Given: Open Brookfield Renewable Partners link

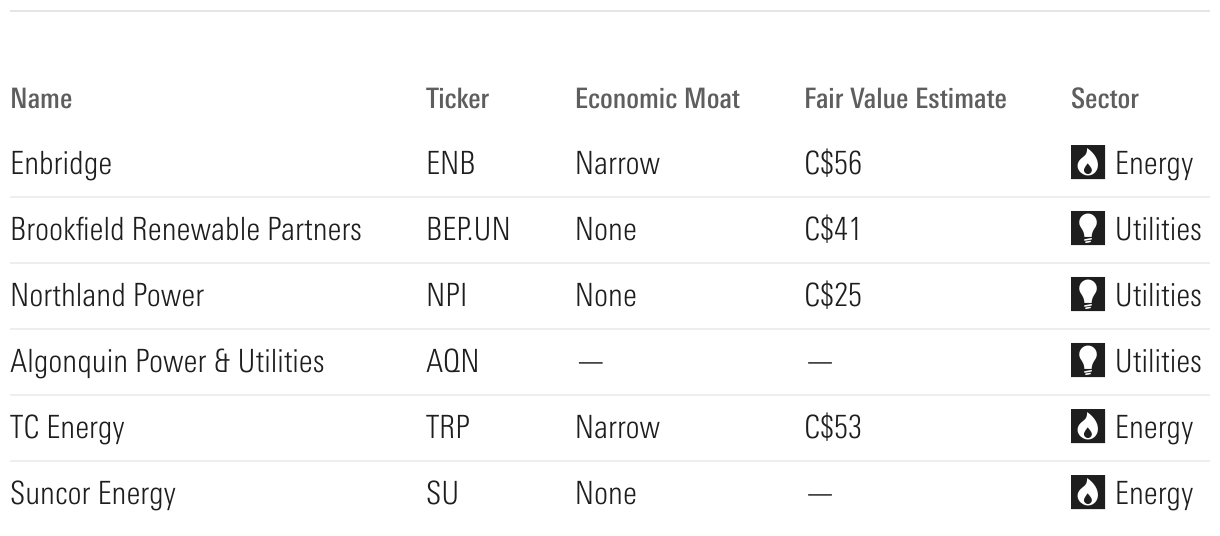Looking at the screenshot, I should pos(186,230).
